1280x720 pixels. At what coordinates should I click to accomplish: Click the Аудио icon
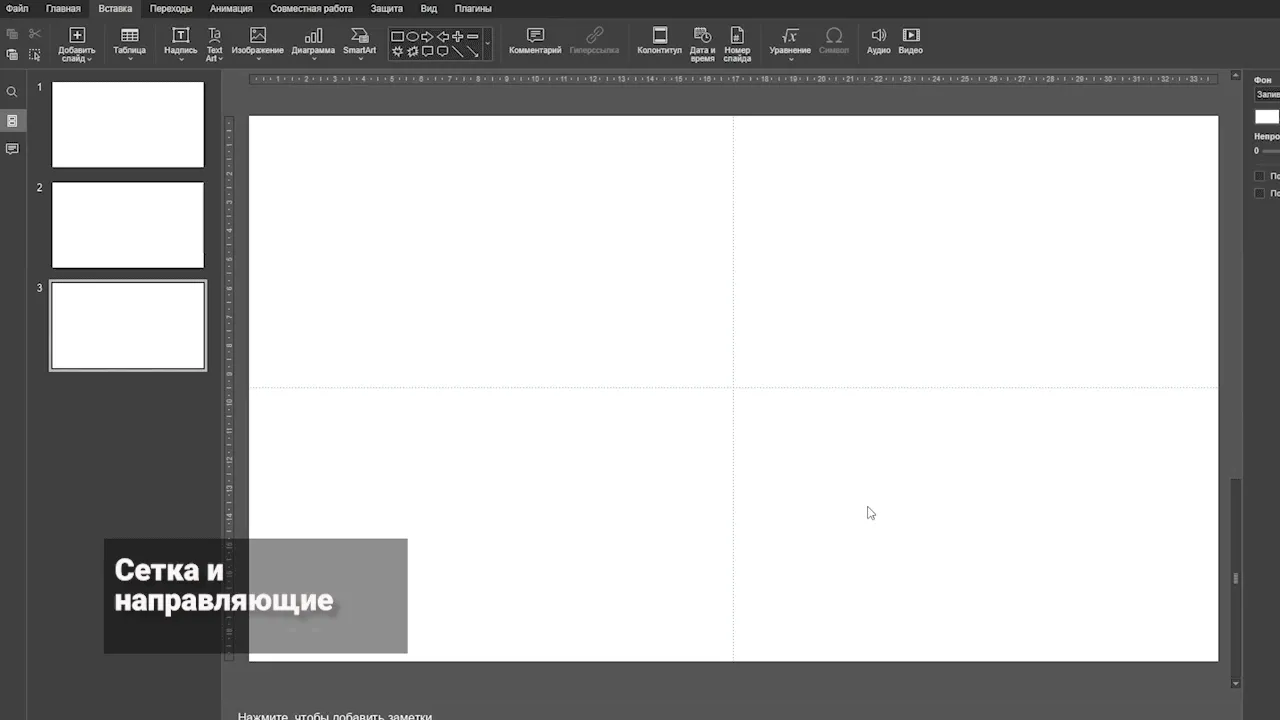point(878,41)
